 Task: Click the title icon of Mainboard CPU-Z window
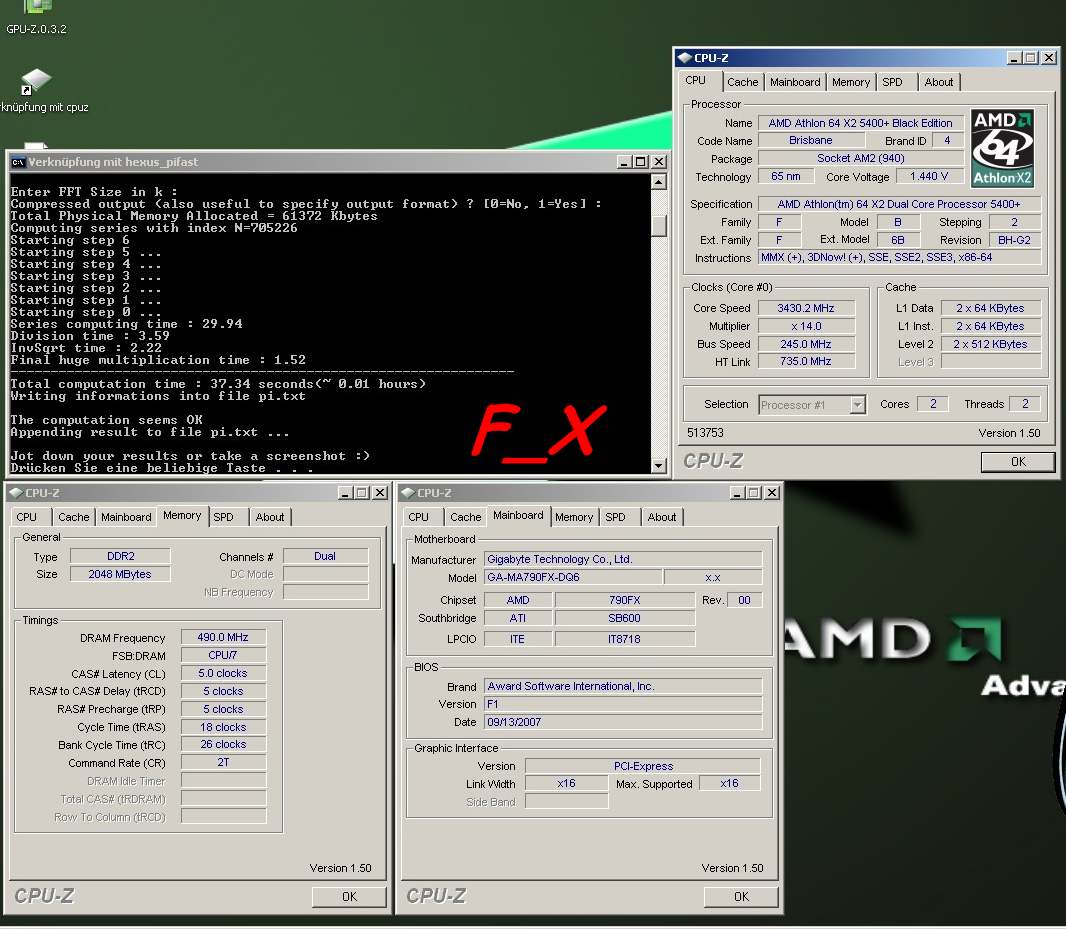(408, 492)
